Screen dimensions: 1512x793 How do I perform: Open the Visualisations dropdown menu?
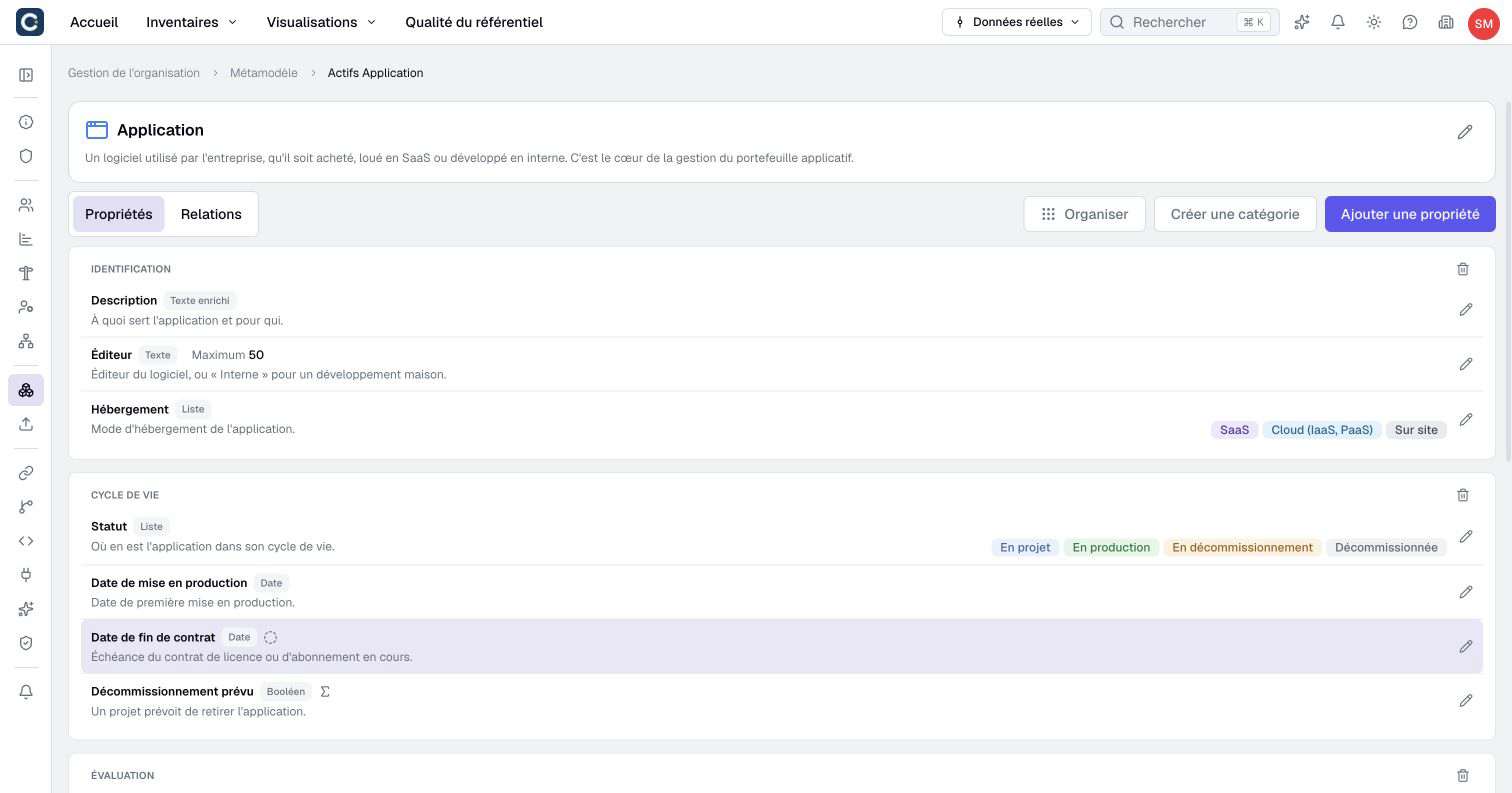click(x=321, y=22)
